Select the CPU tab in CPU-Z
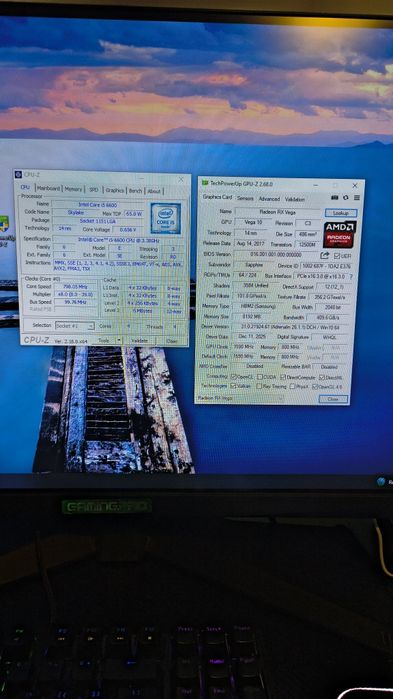 25,188
